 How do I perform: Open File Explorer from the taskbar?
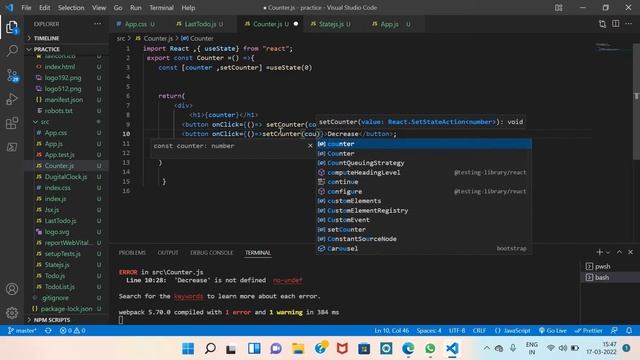point(298,349)
